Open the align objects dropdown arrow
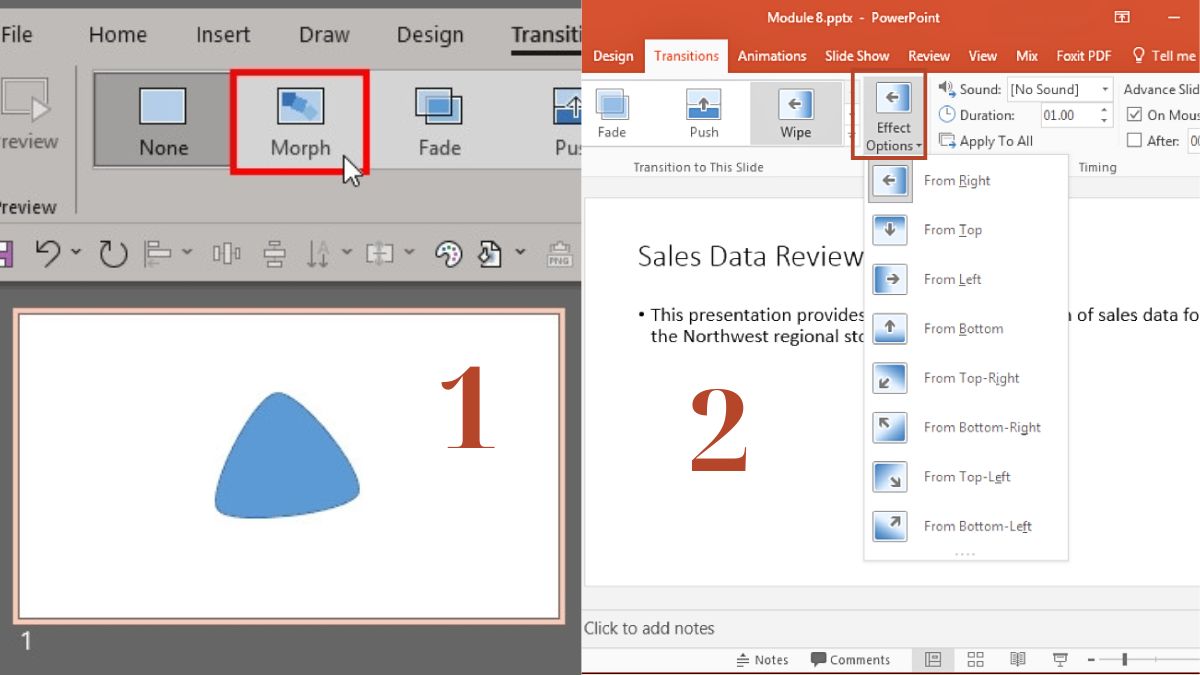This screenshot has width=1200, height=675. click(187, 254)
